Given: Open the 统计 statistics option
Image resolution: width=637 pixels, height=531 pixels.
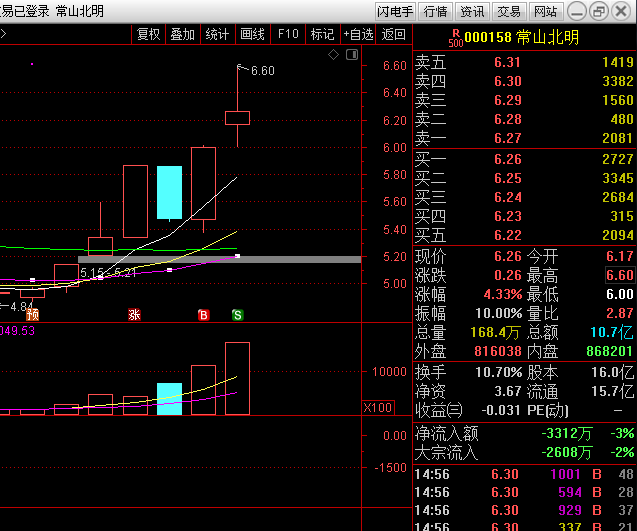Looking at the screenshot, I should [217, 35].
